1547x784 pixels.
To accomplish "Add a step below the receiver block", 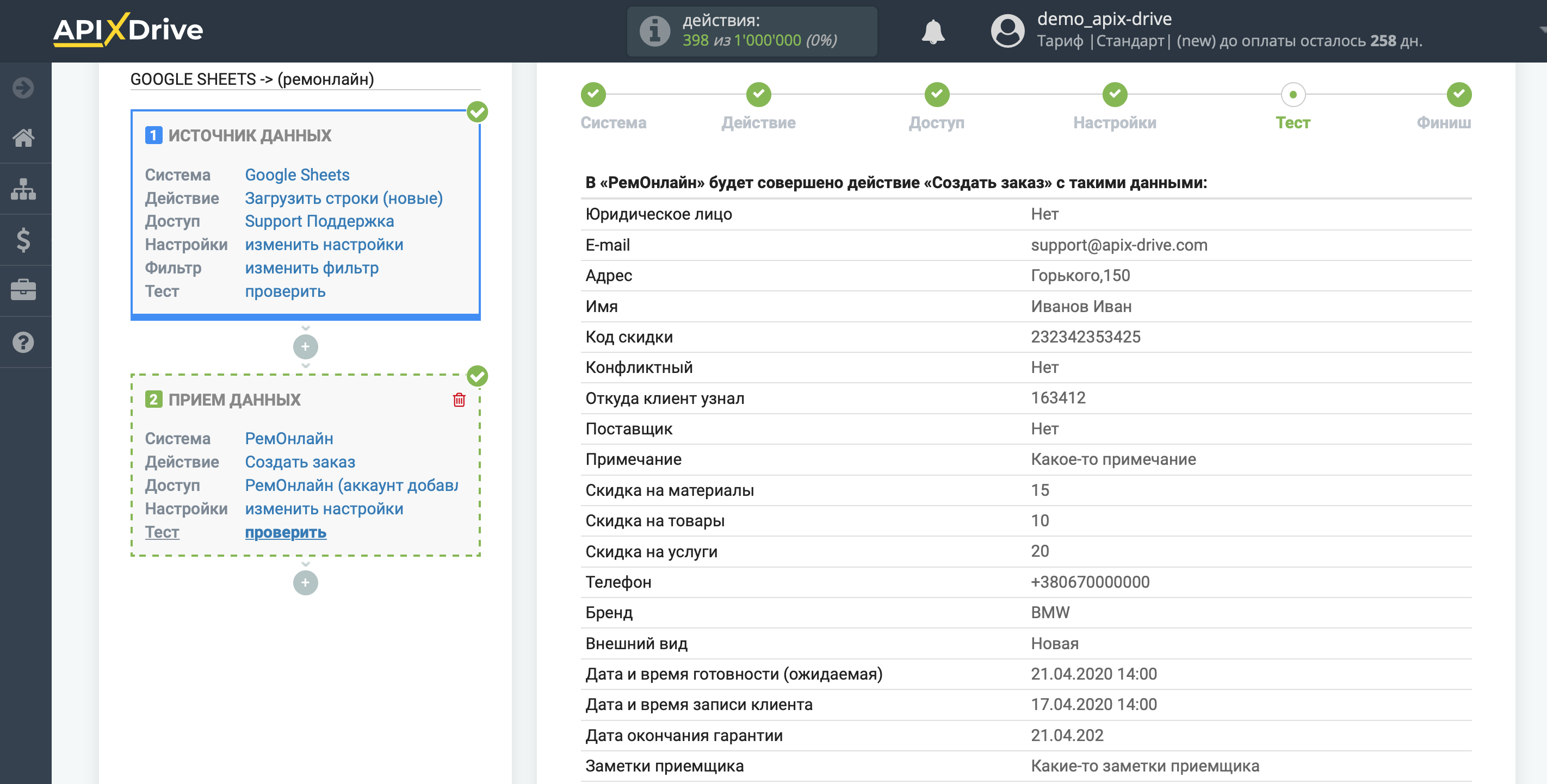I will 305,582.
